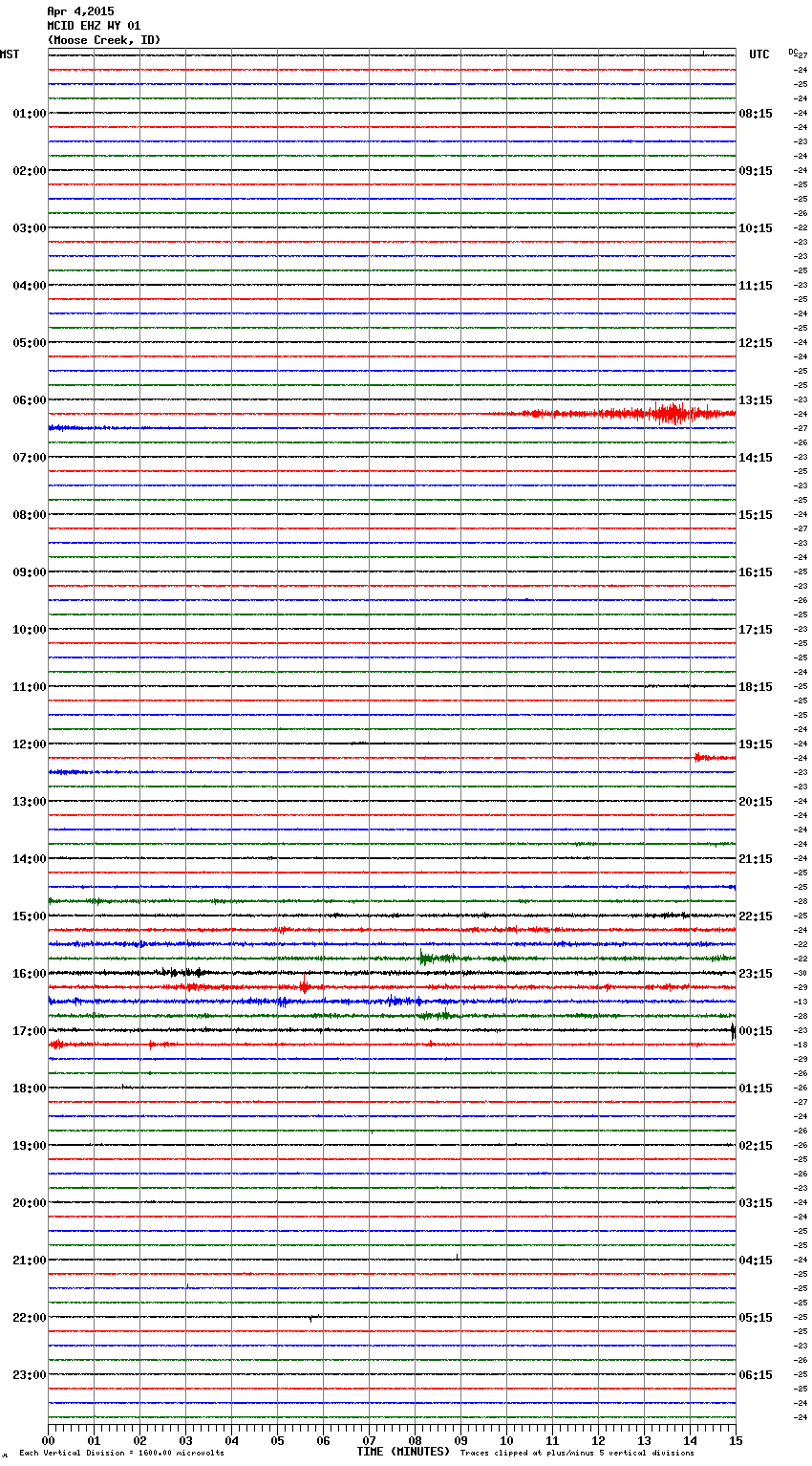Click the 19:15 UTC time label

[x=756, y=744]
